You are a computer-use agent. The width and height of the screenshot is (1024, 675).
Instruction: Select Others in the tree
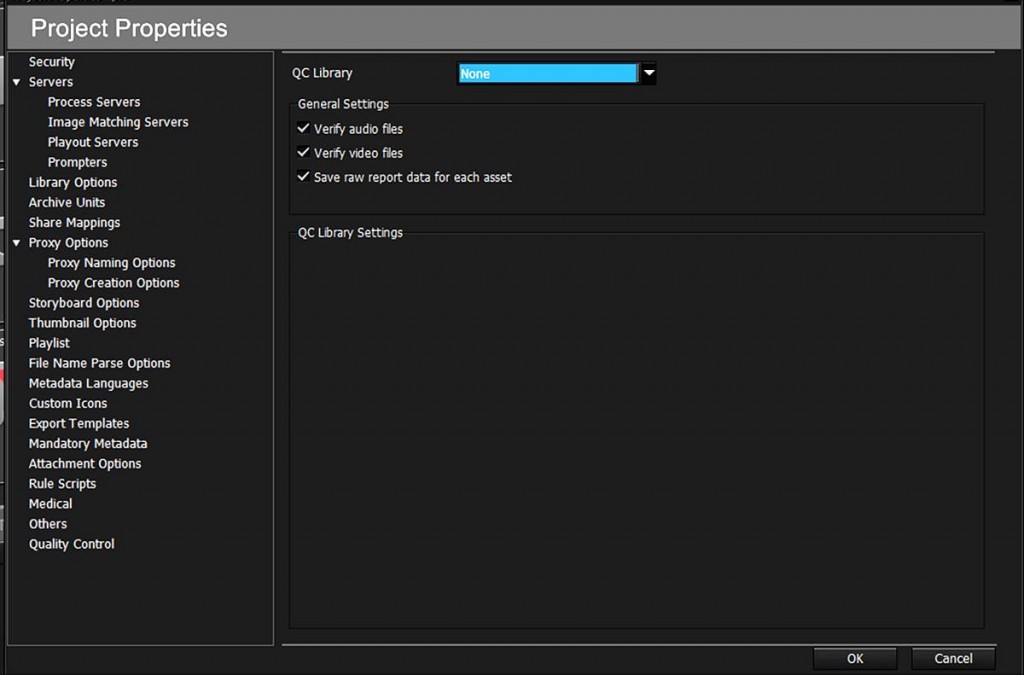coord(48,524)
